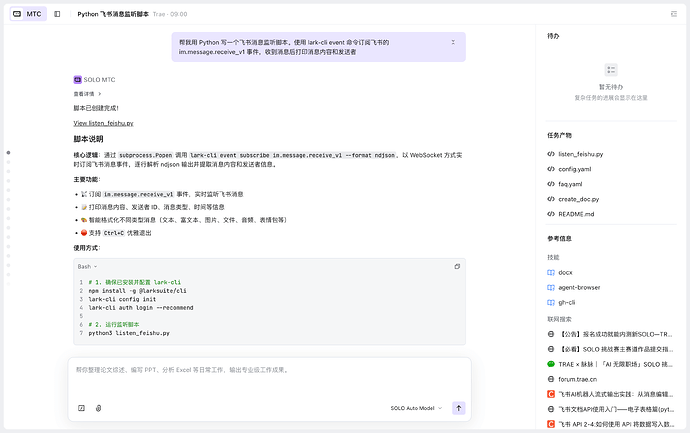This screenshot has width=690, height=433.
Task: Click book icon beside docx
Action: click(x=551, y=272)
